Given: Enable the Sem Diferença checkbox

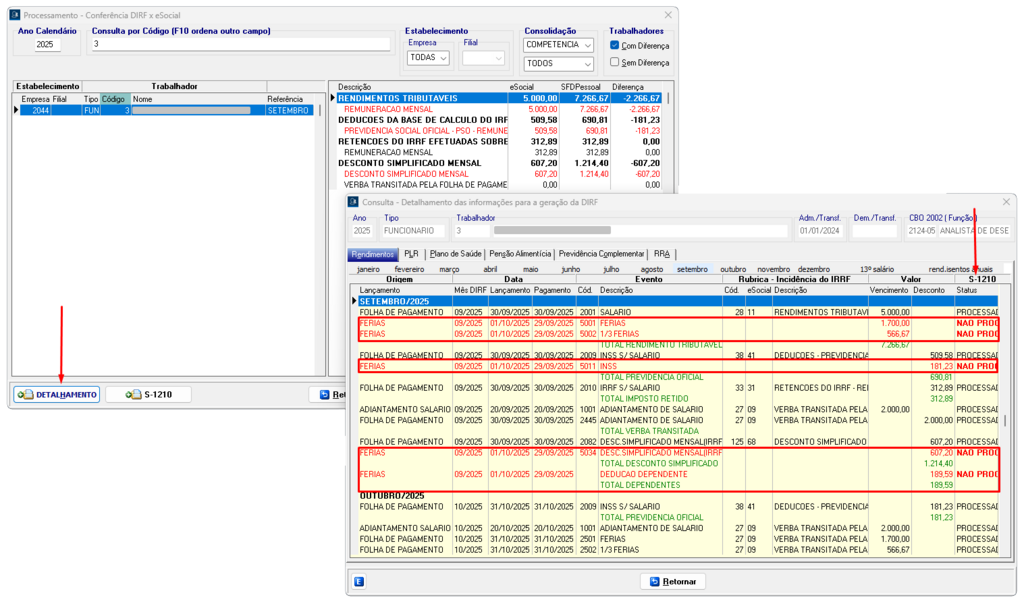Looking at the screenshot, I should (x=615, y=62).
